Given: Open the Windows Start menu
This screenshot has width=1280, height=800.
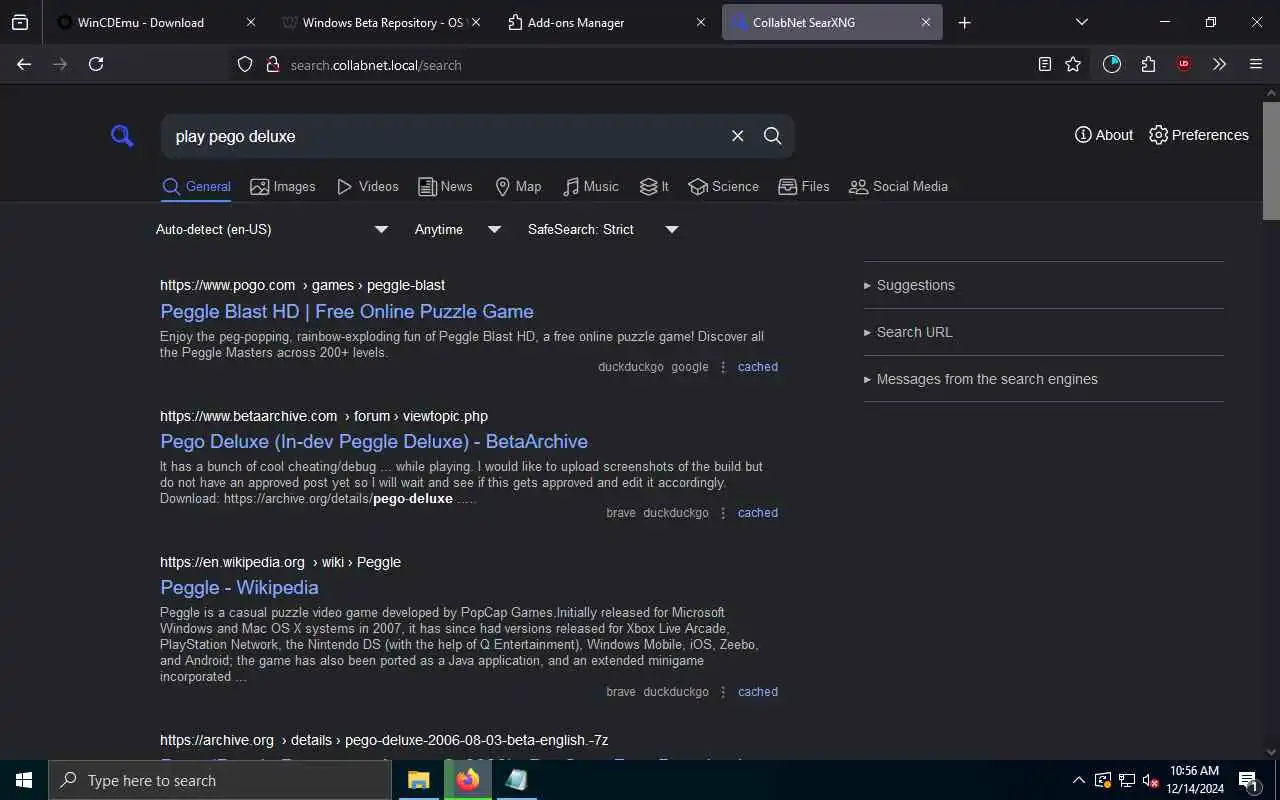Looking at the screenshot, I should pos(24,780).
